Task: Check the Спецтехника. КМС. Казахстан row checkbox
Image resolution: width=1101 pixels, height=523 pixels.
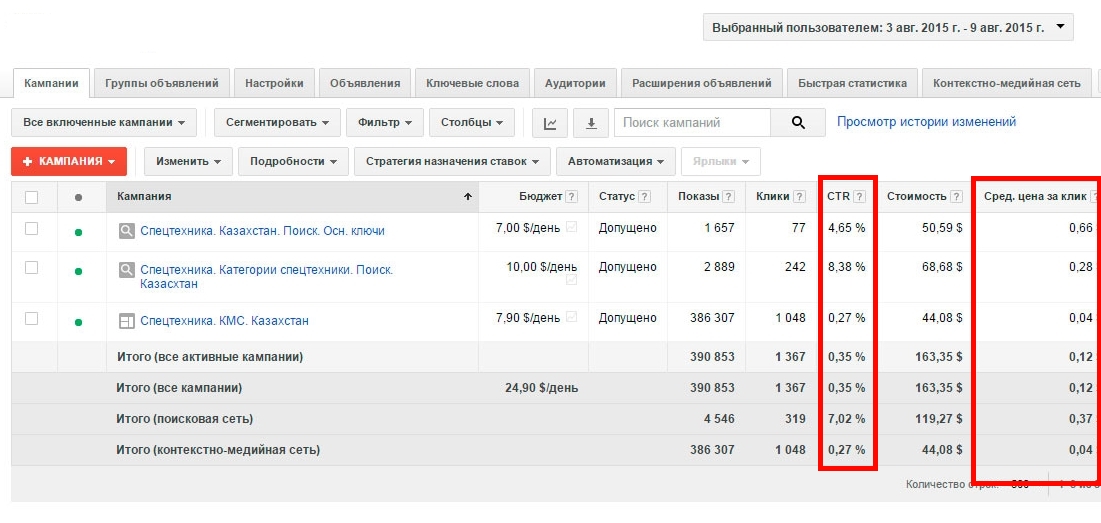Action: coord(32,319)
